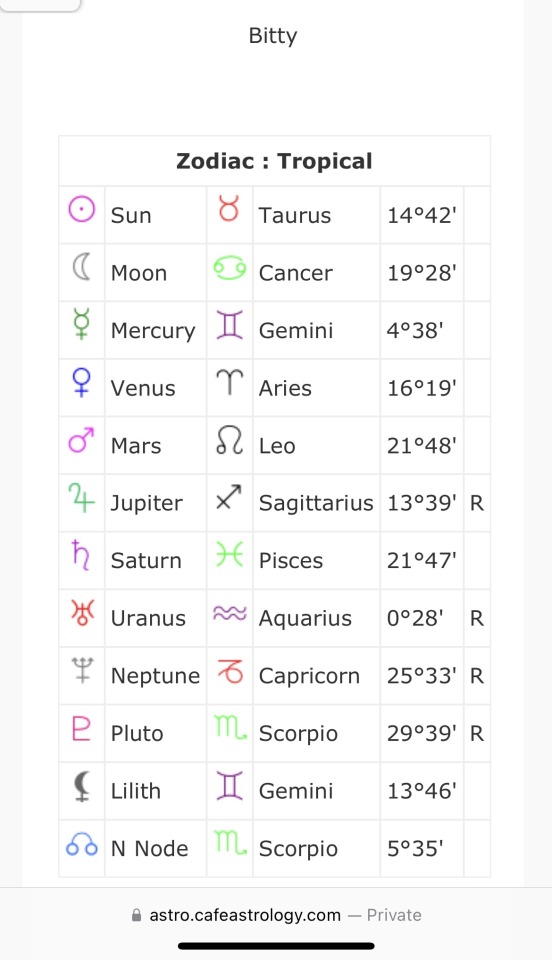Select the Jupiter retrograde R marker

click(477, 503)
